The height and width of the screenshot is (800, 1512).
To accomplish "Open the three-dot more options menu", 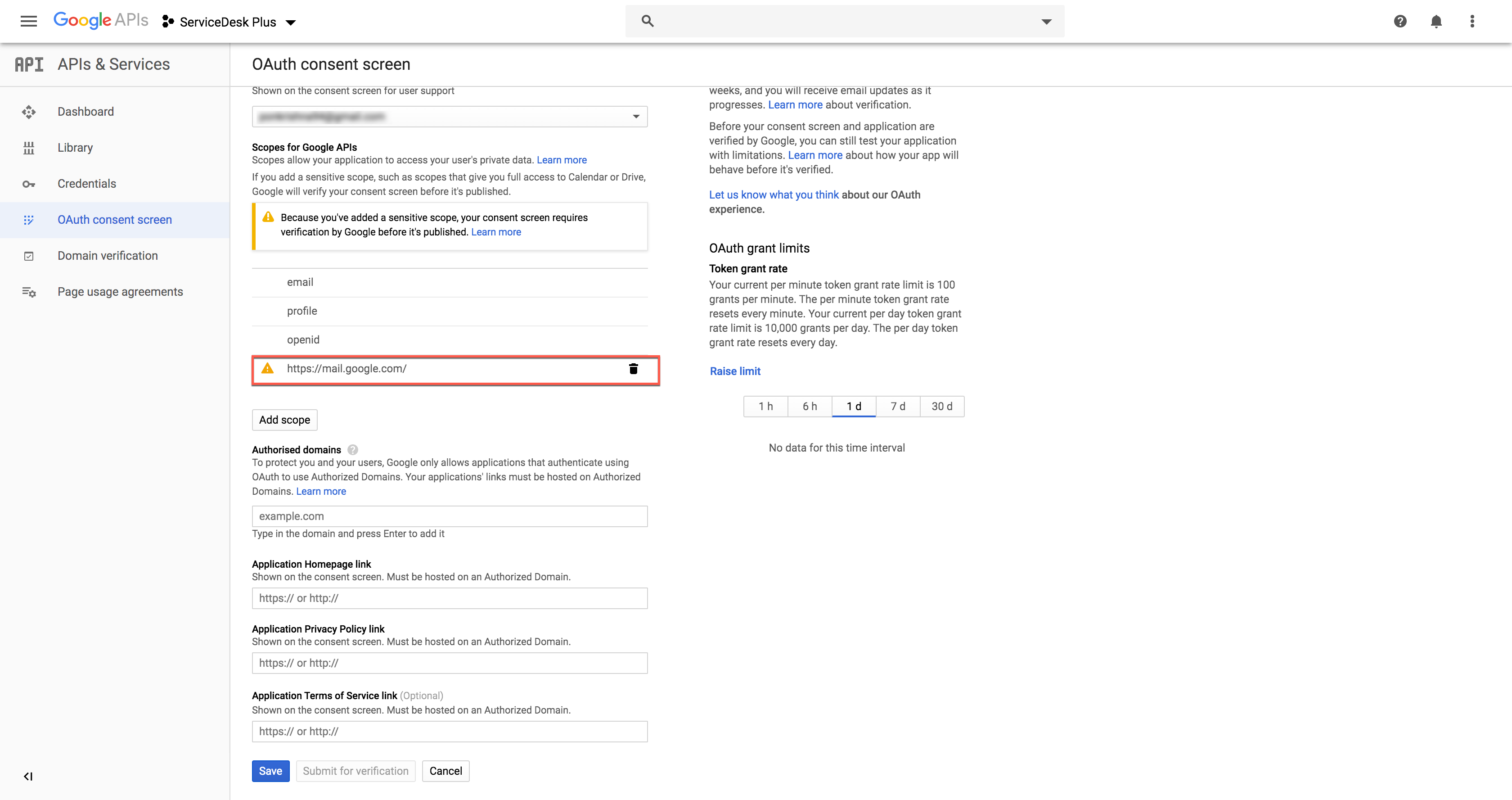I will pos(1471,22).
